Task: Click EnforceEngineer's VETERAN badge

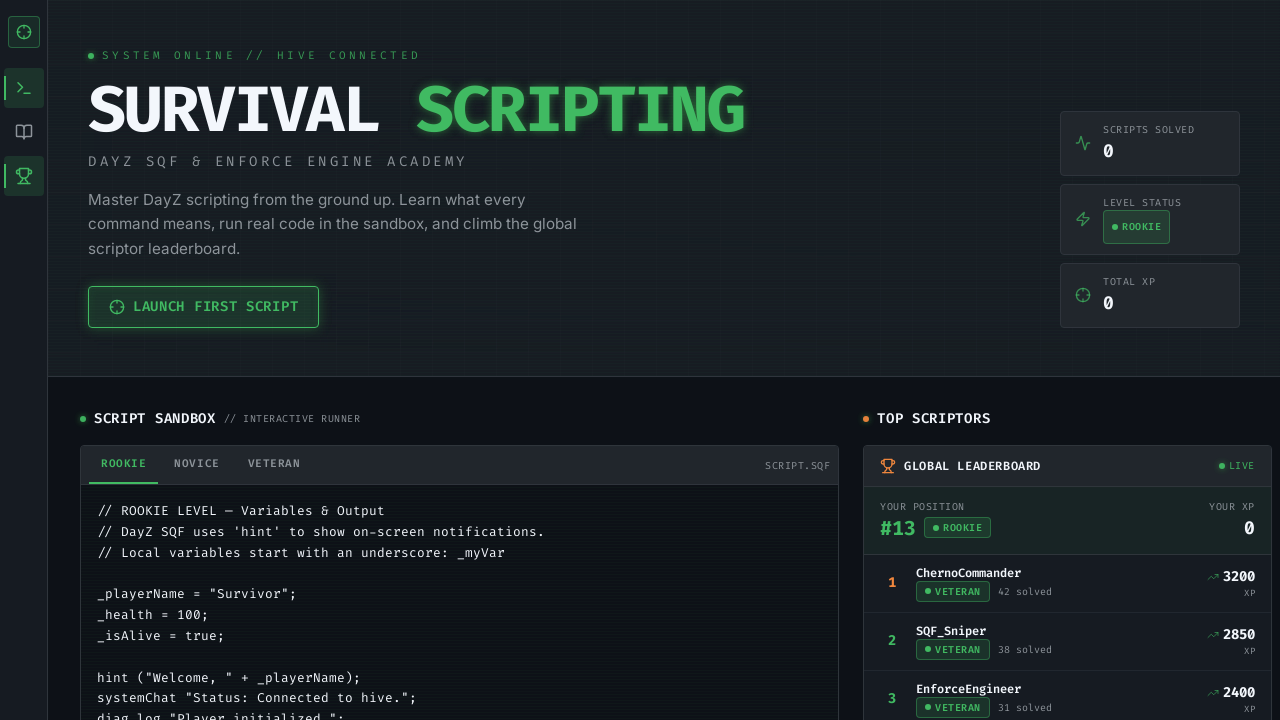Action: point(953,708)
